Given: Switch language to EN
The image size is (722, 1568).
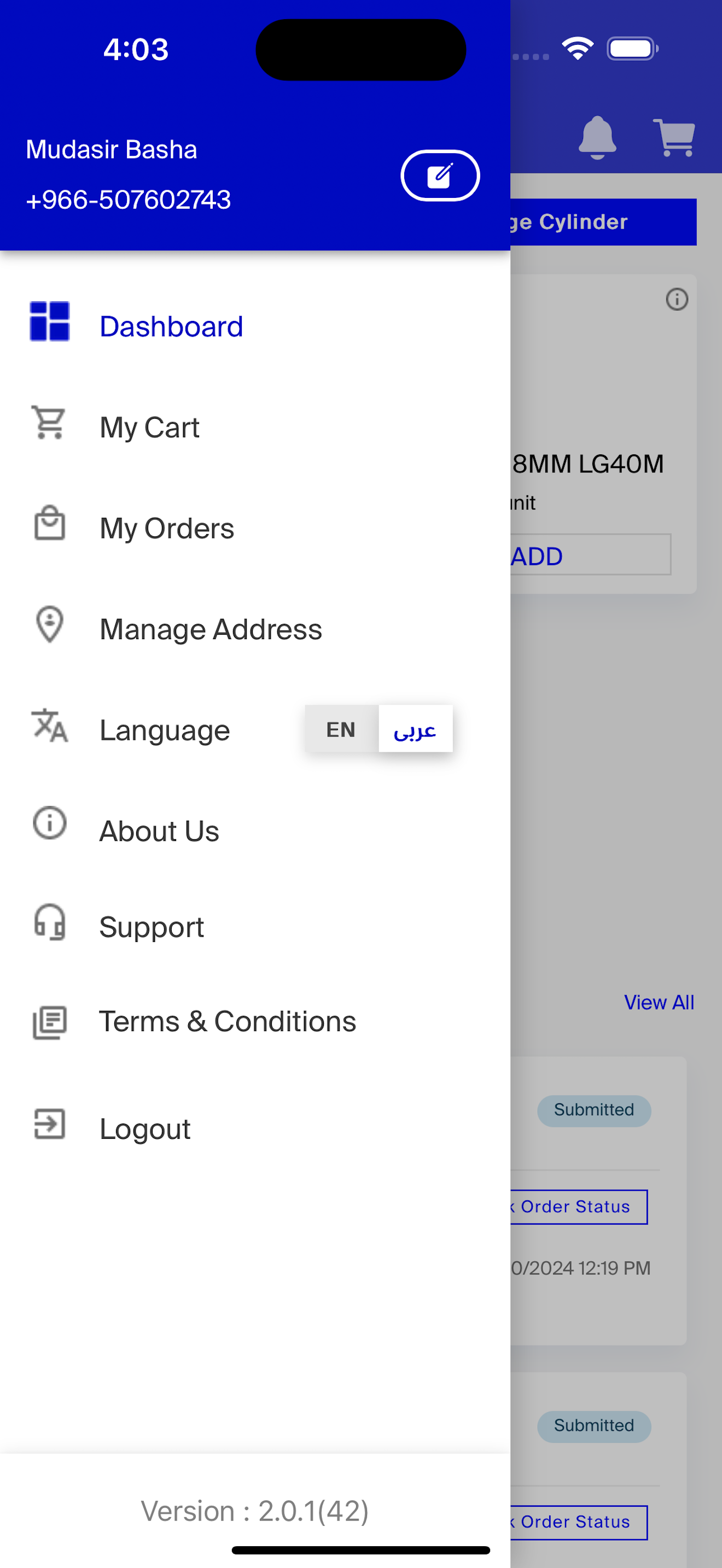Looking at the screenshot, I should click(x=341, y=729).
